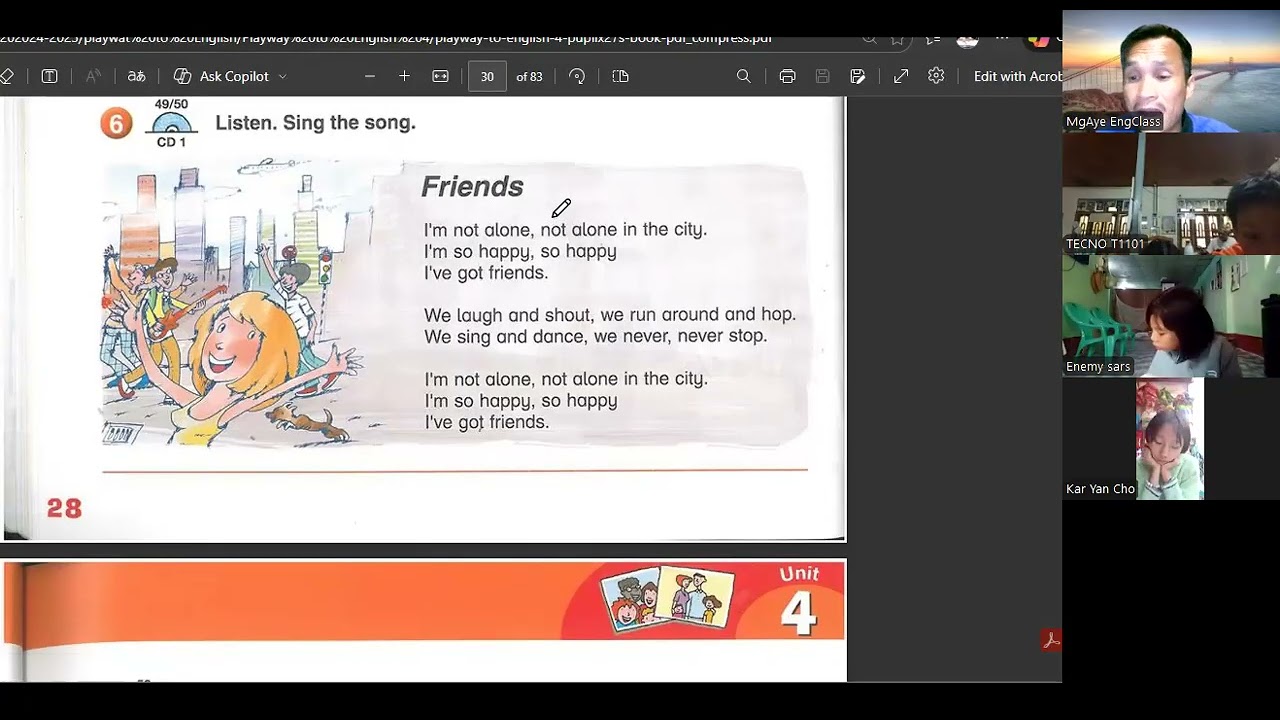Screen dimensions: 1280x720
Task: Click 'Listen. Sing the song.' heading
Action: coord(315,123)
